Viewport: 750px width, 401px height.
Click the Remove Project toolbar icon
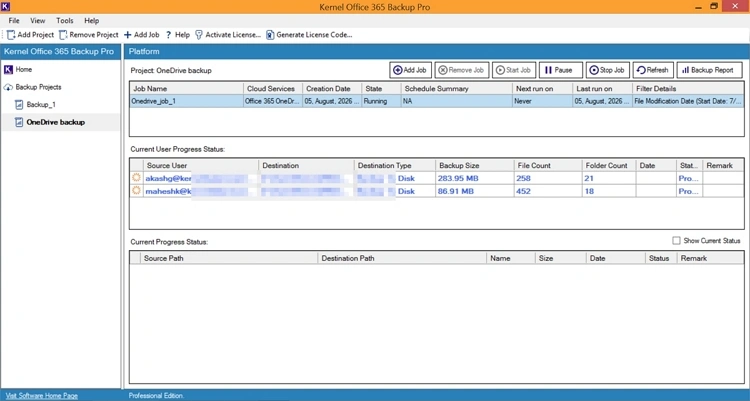(63, 35)
